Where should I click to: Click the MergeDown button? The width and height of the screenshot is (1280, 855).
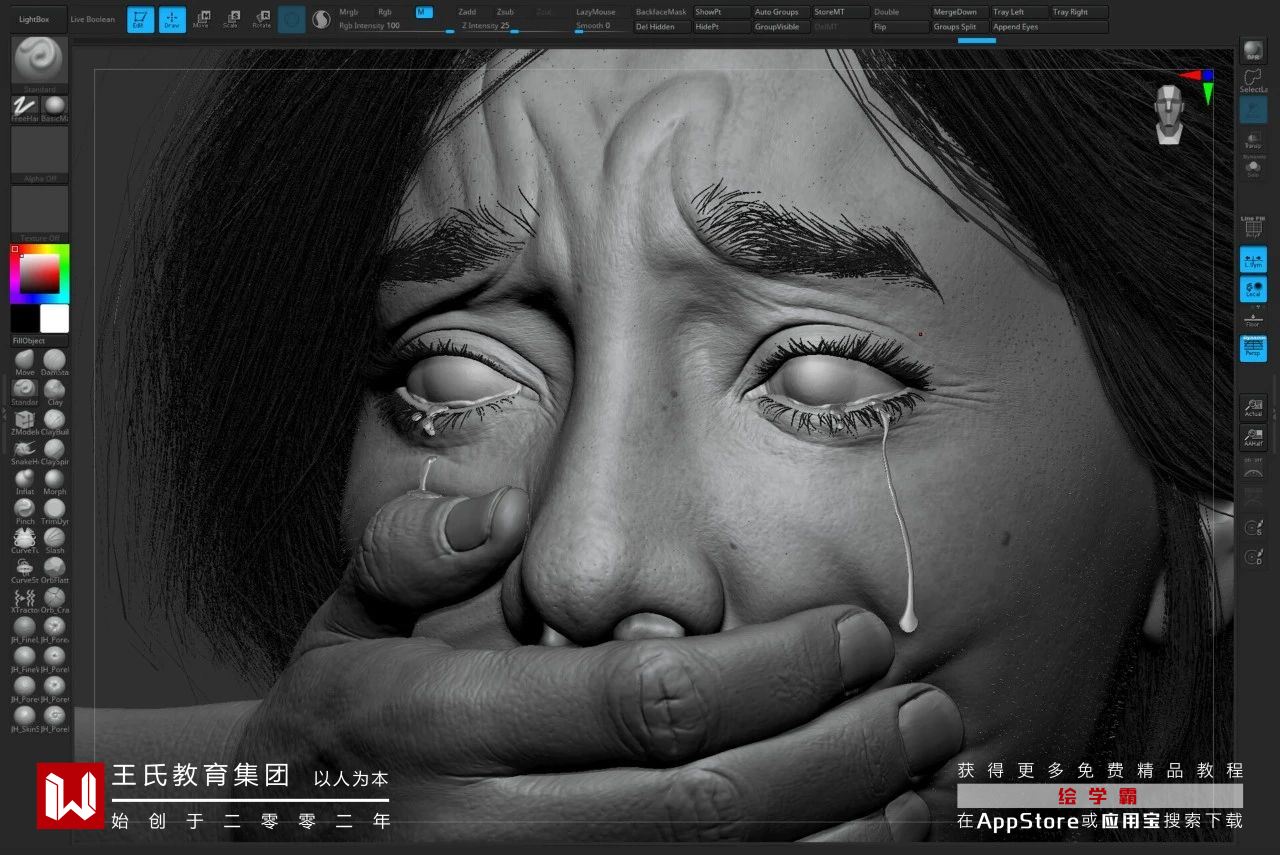960,12
